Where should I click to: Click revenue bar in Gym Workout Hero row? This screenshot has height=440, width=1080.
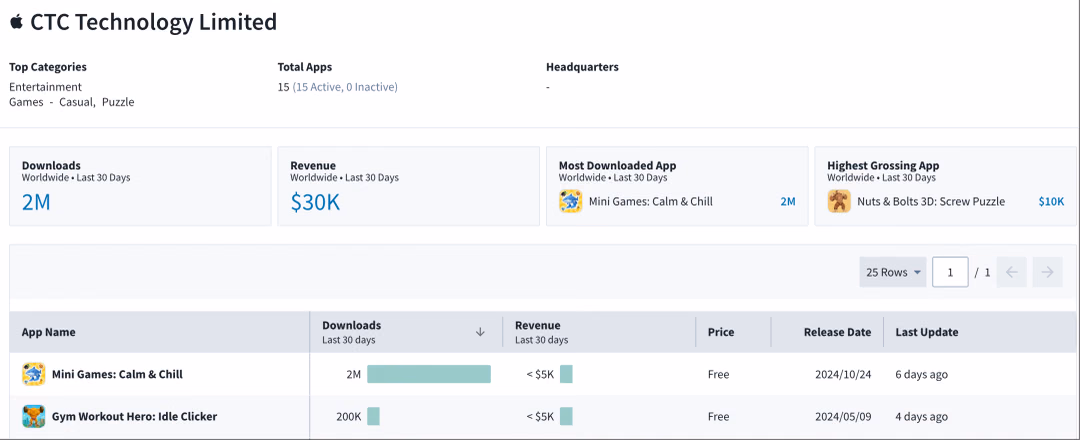tap(566, 417)
